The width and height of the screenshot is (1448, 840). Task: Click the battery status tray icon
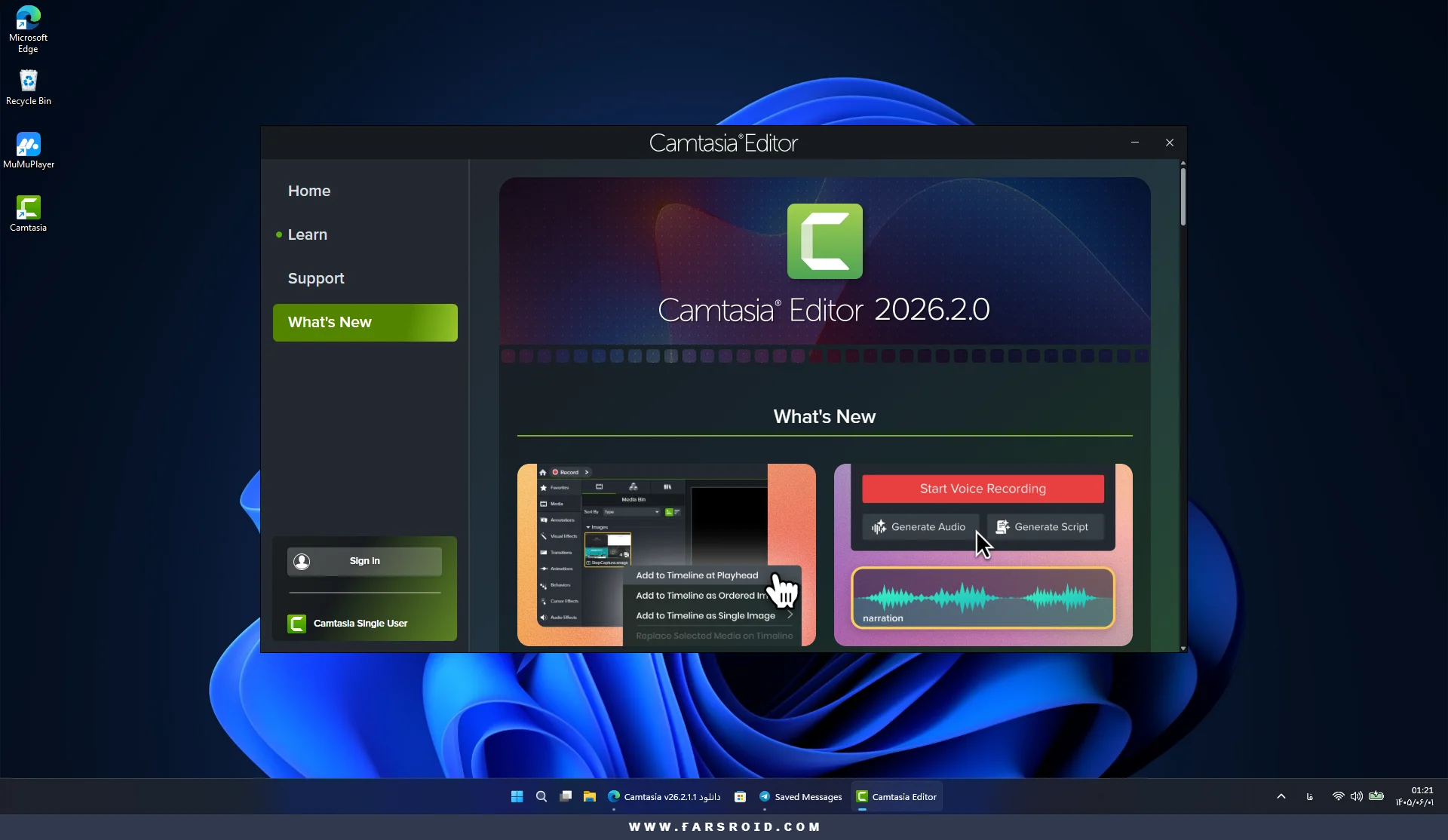click(x=1376, y=796)
